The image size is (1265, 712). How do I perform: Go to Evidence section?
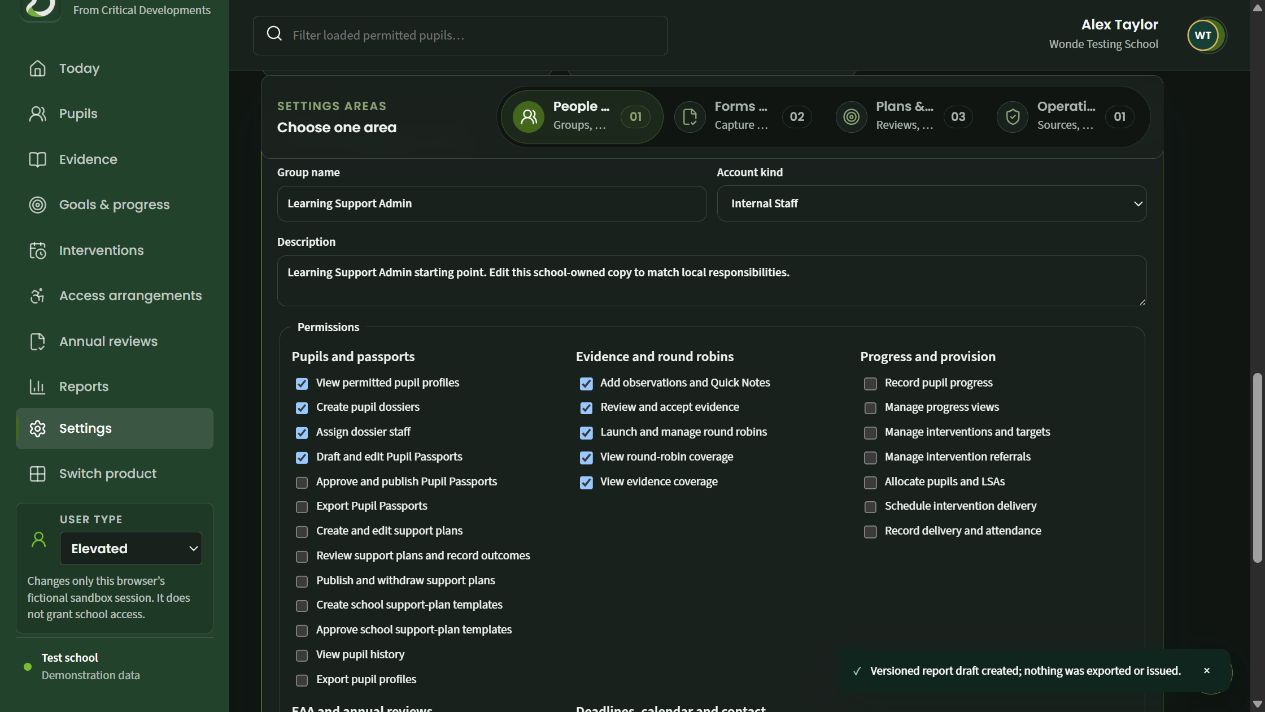coord(114,159)
